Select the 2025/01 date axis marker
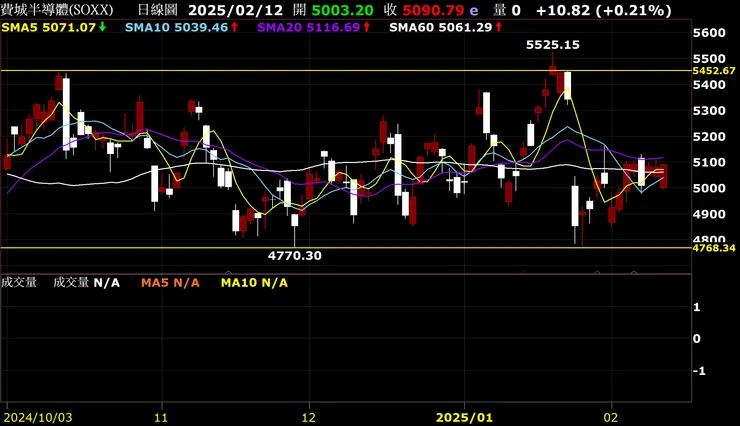Image resolution: width=740 pixels, height=426 pixels. pos(464,417)
